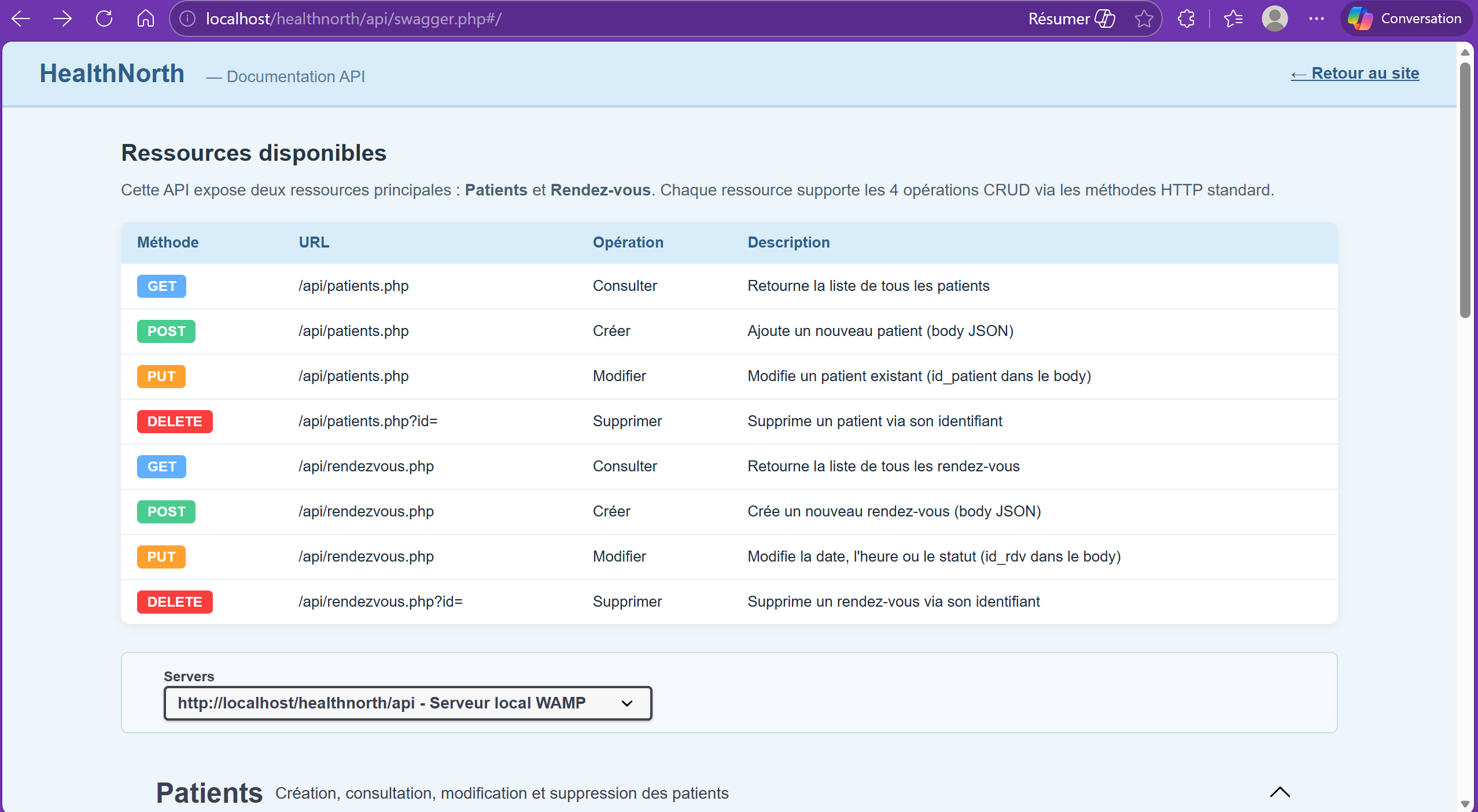The height and width of the screenshot is (812, 1478).
Task: Open the favorites bar icon
Action: [x=1233, y=19]
